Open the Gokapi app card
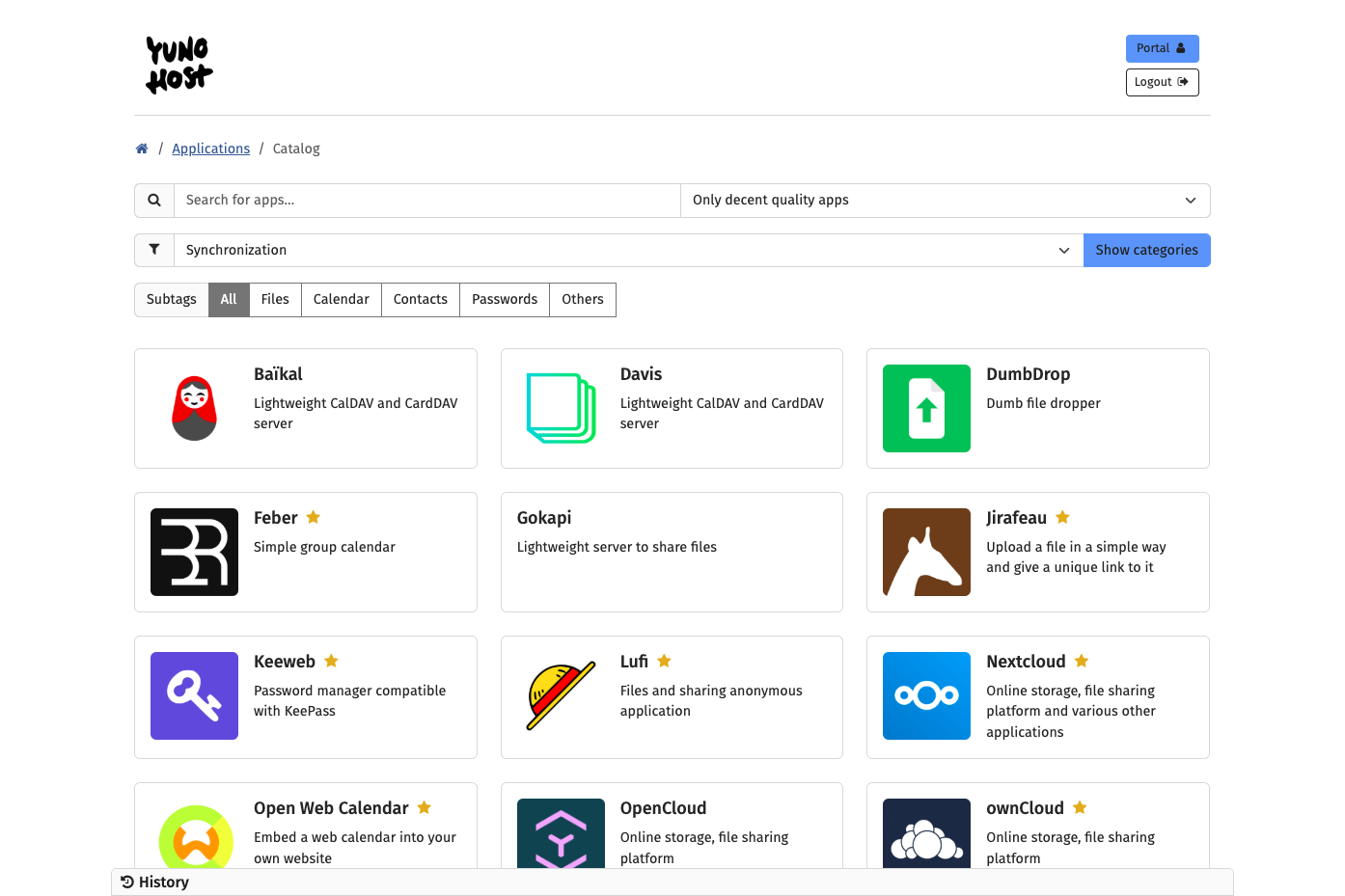This screenshot has height=896, width=1345. [672, 552]
